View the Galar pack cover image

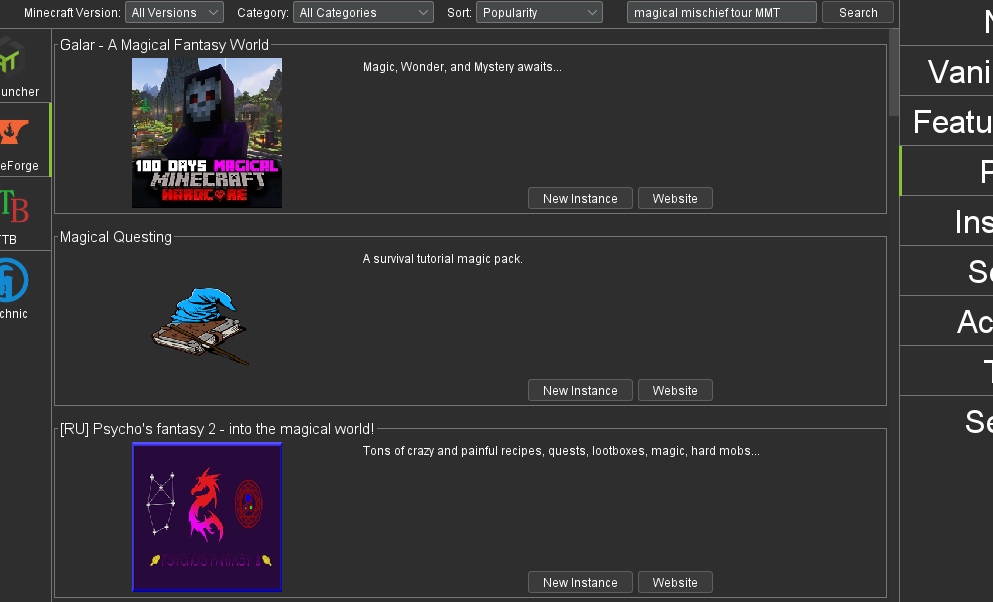tap(206, 133)
